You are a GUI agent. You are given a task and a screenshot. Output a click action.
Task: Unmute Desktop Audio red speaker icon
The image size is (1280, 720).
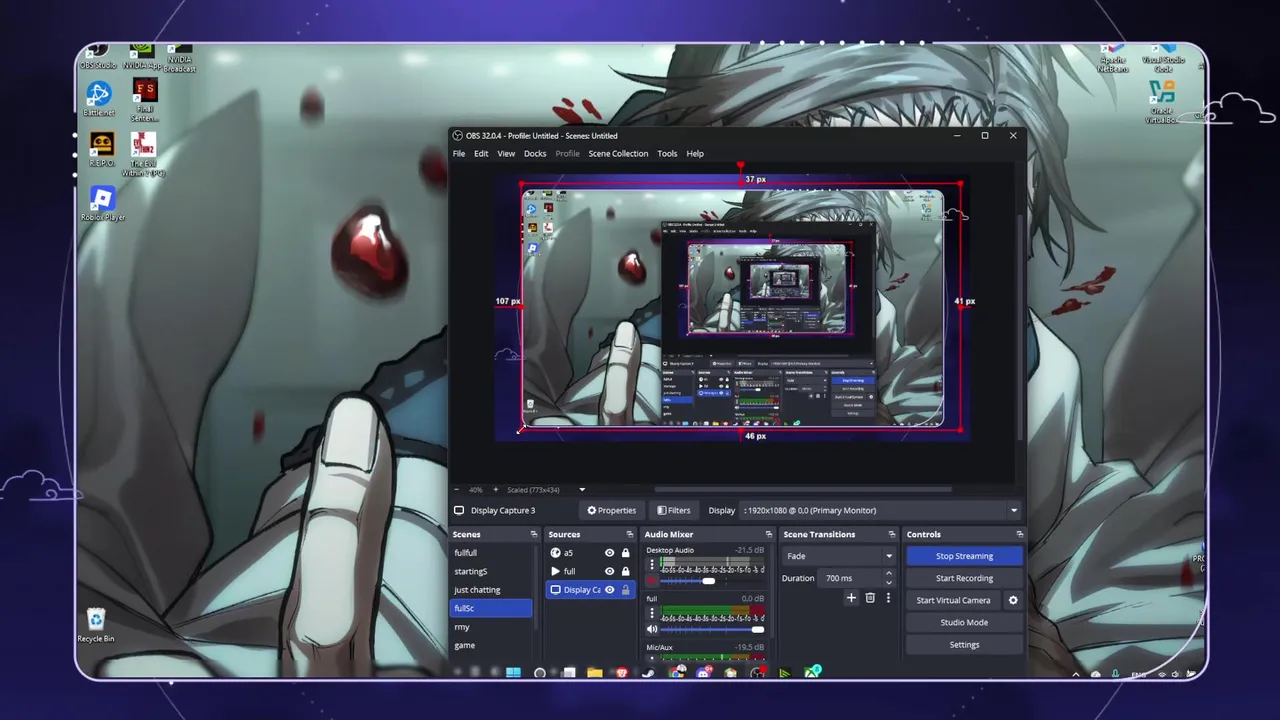pyautogui.click(x=652, y=581)
